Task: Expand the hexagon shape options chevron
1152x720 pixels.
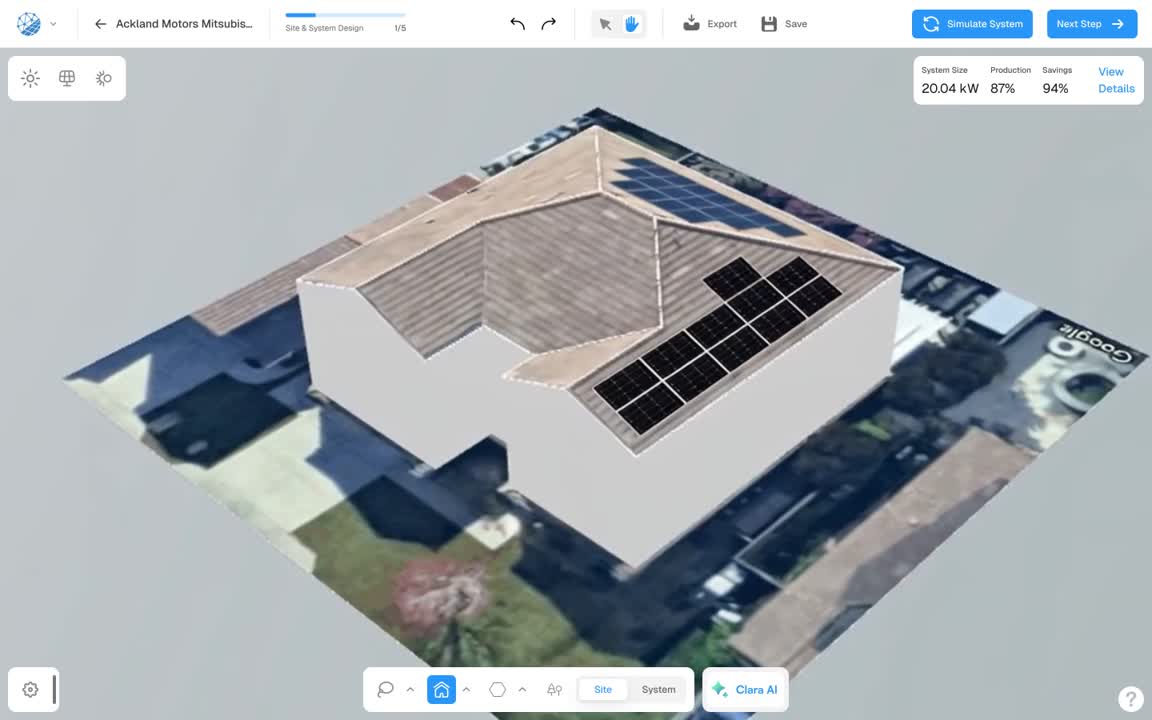Action: coord(522,690)
